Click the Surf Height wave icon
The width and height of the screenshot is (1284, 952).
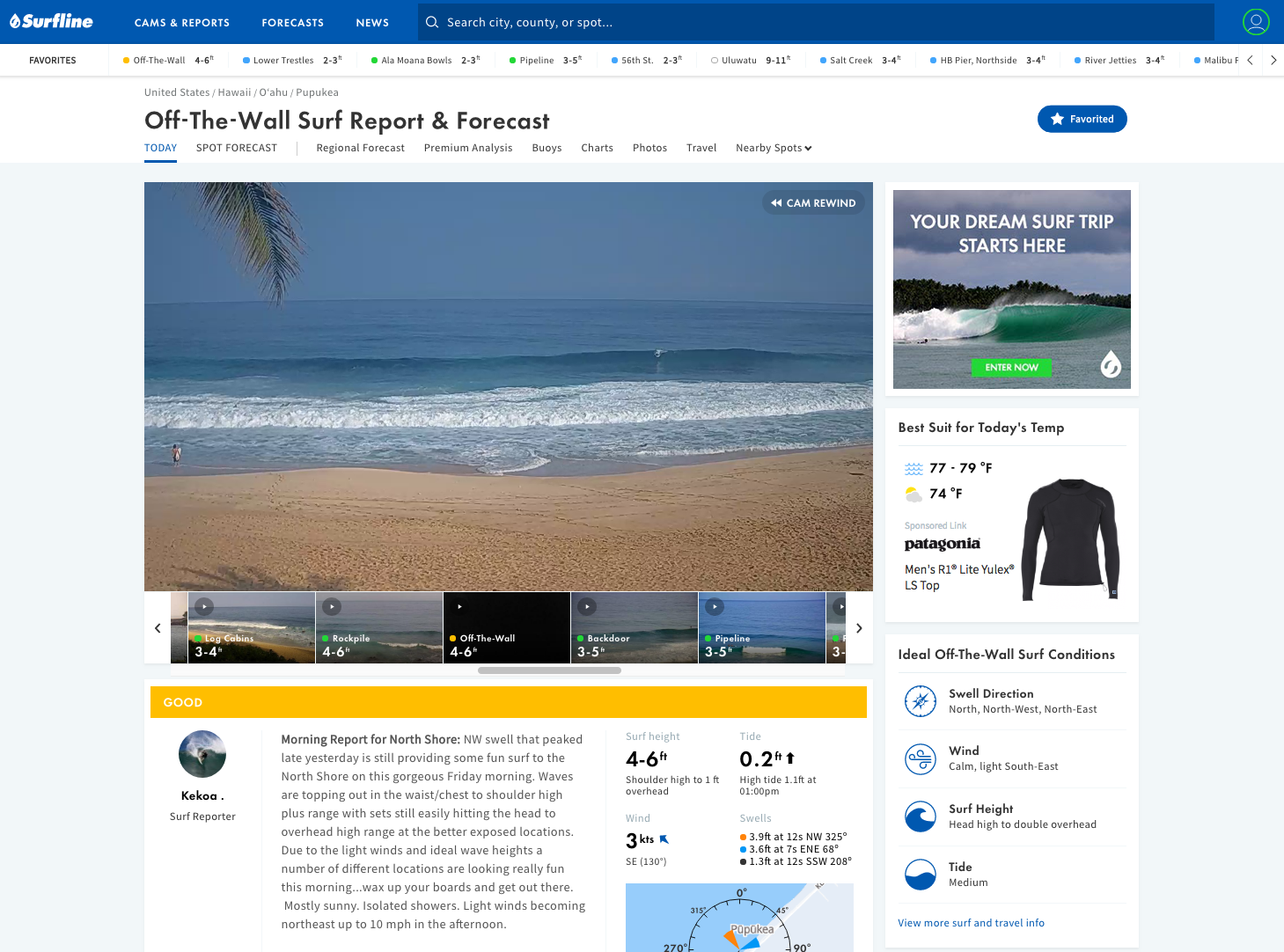tap(921, 817)
